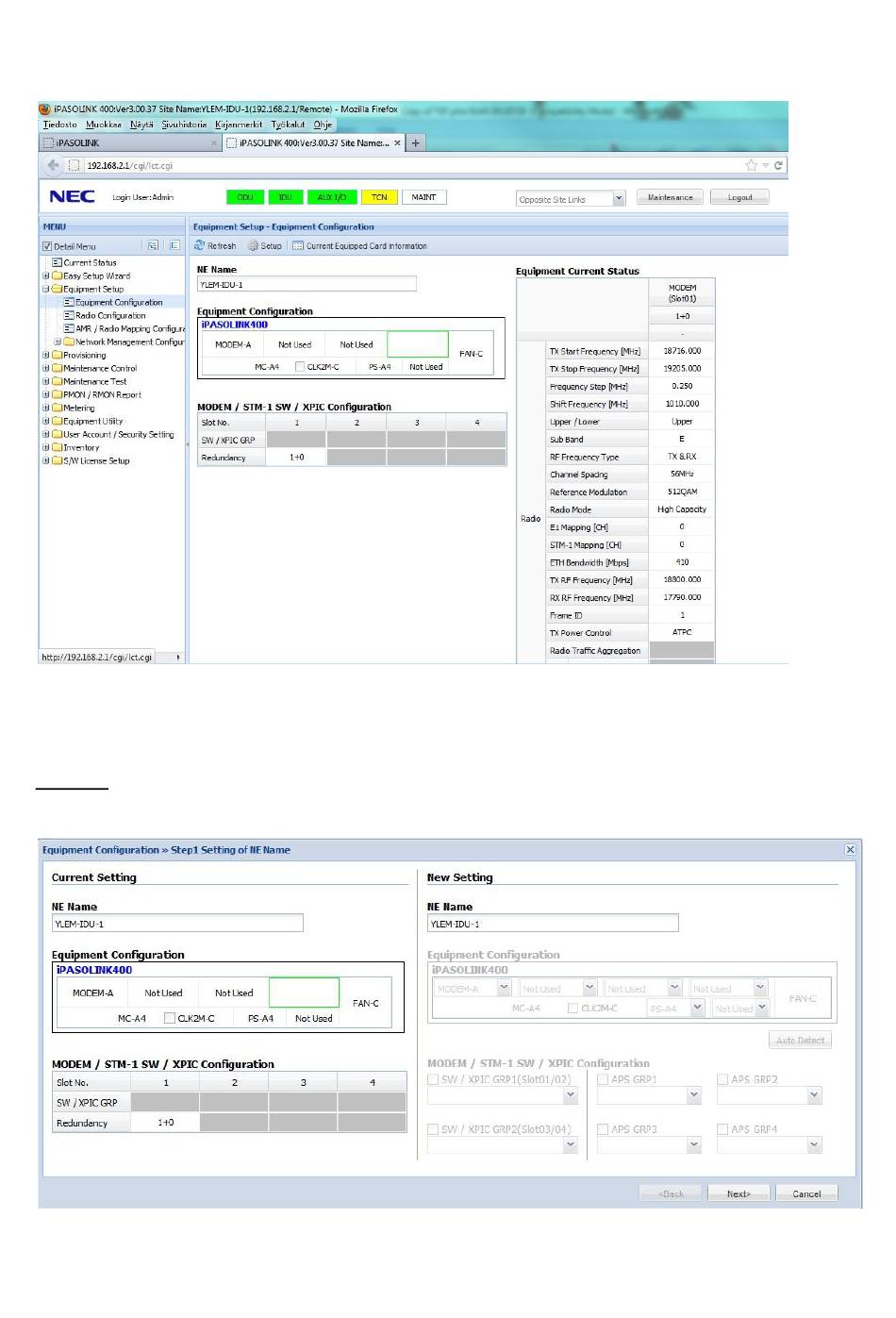Click the Auto Detect button
This screenshot has width=896, height=1318.
pos(800,1040)
